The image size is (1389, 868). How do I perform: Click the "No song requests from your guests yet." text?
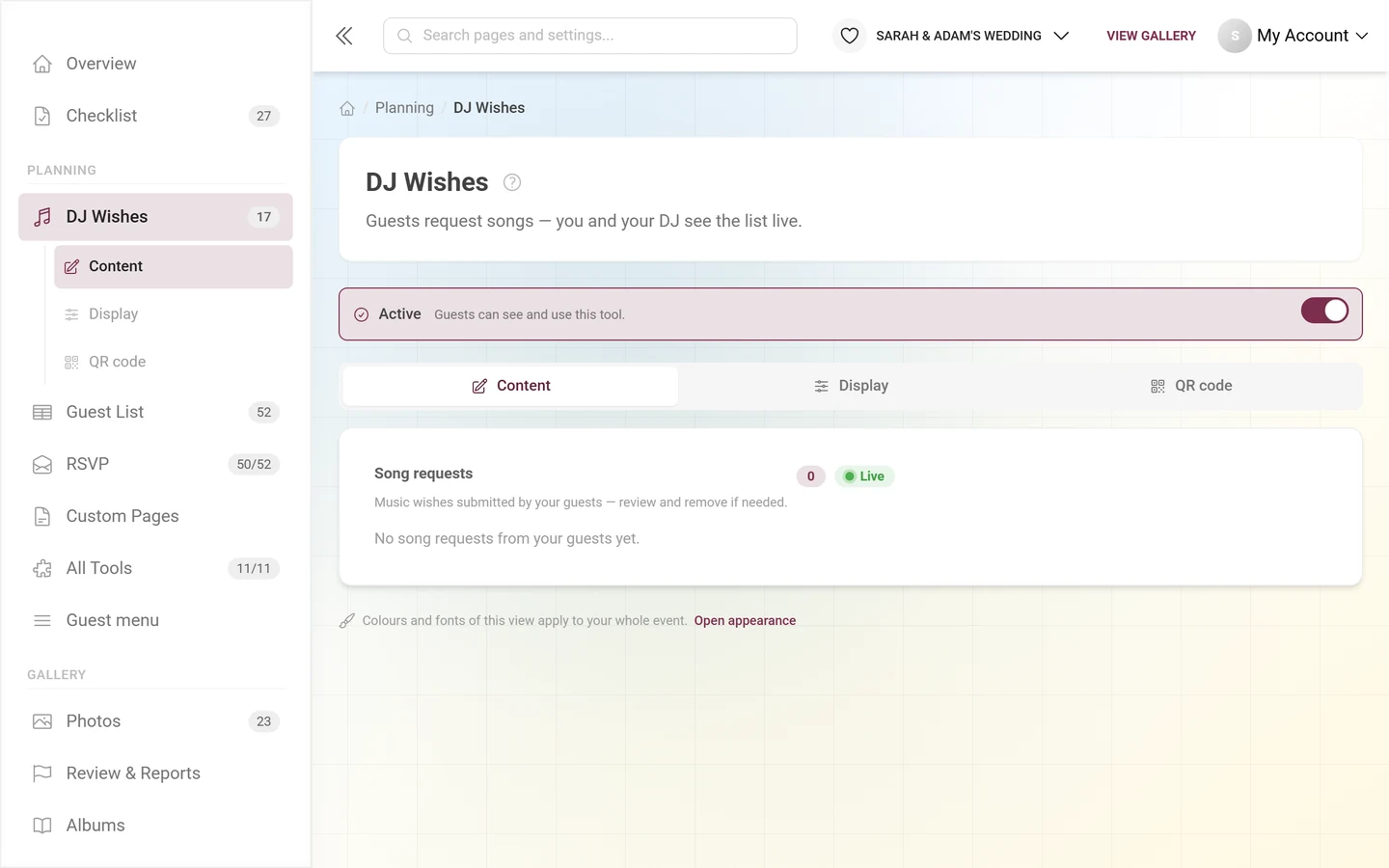[506, 539]
